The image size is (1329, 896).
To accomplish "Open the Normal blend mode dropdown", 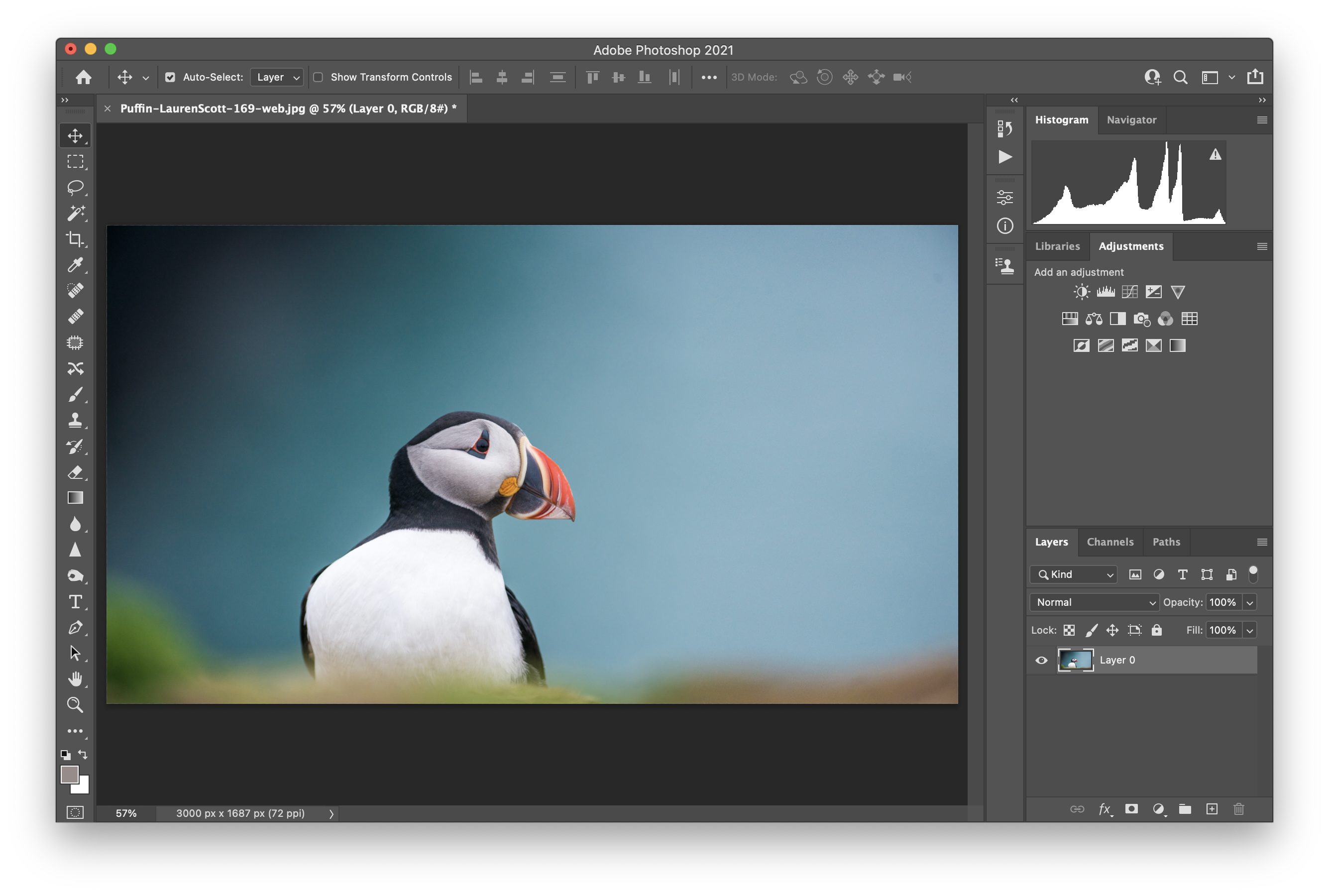I will (x=1094, y=602).
